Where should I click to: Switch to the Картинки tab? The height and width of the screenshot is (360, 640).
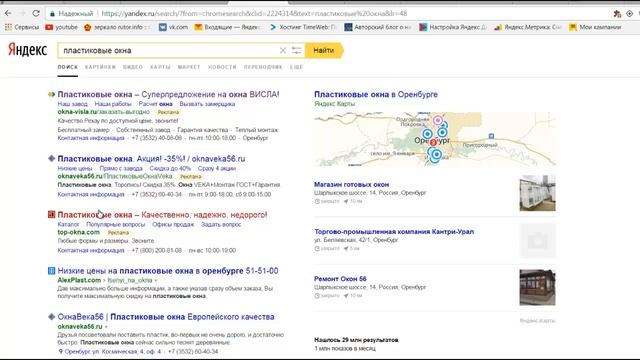[x=100, y=67]
